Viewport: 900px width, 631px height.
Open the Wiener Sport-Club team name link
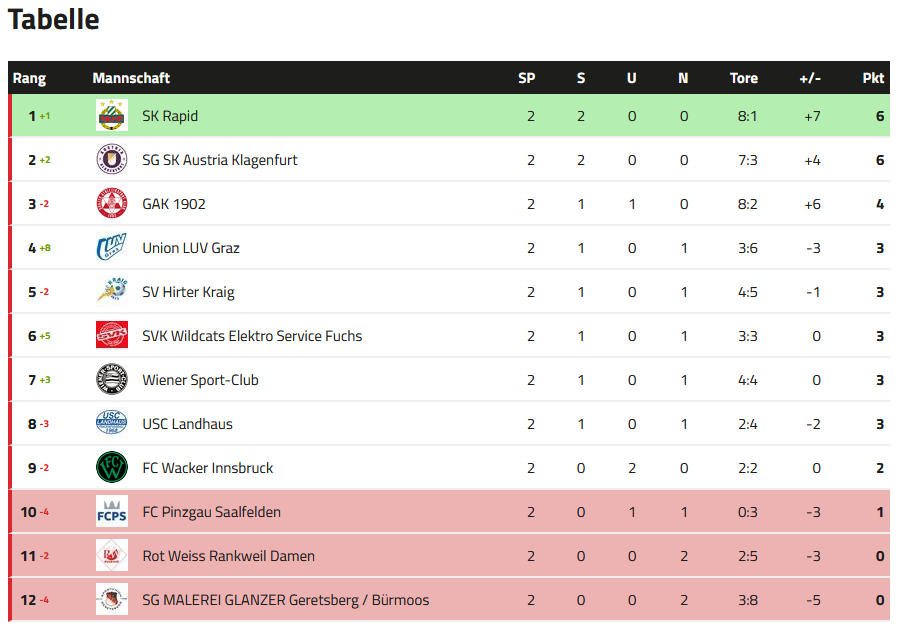pyautogui.click(x=200, y=380)
